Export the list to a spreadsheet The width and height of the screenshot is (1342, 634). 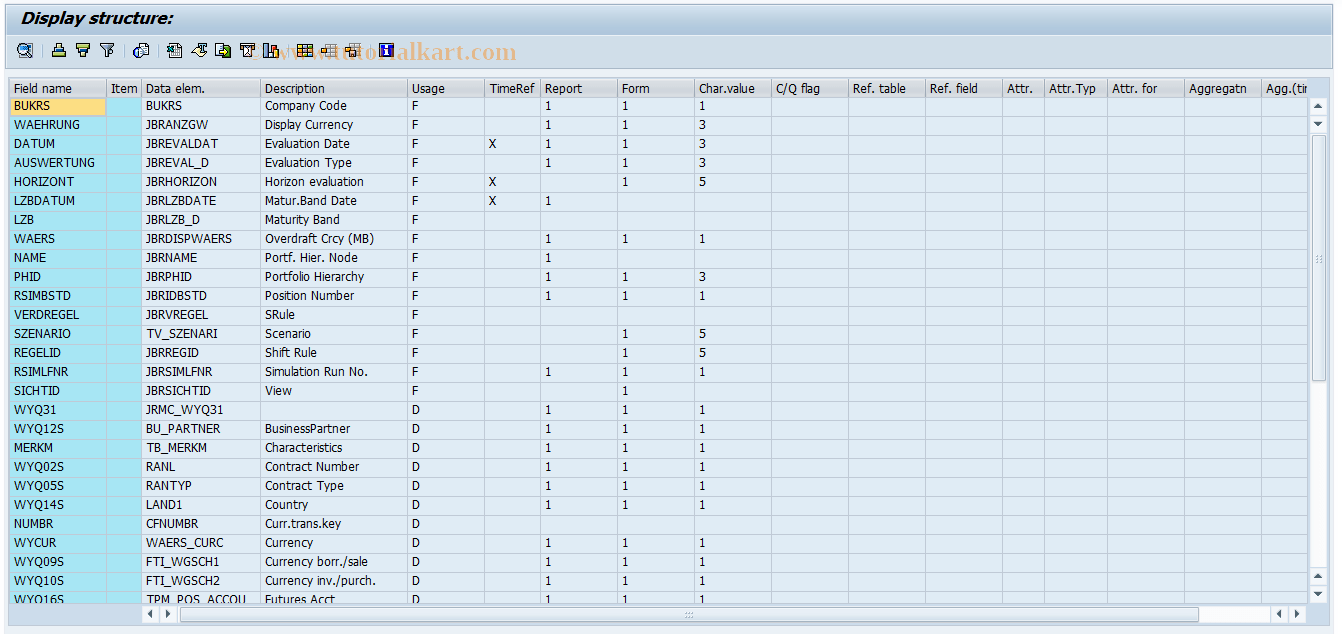pos(174,50)
